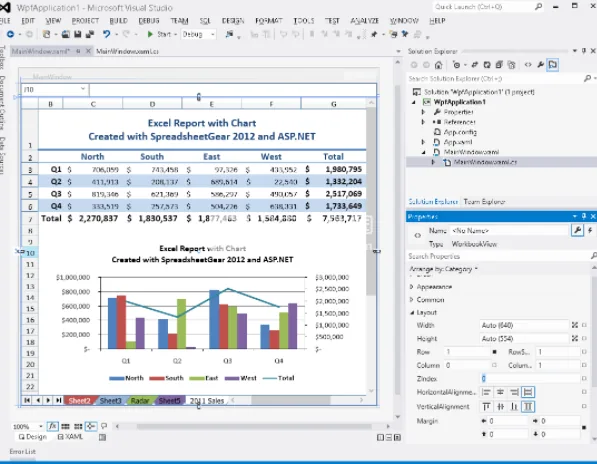
Task: Select Stretch horizontal alignment option
Action: point(528,392)
